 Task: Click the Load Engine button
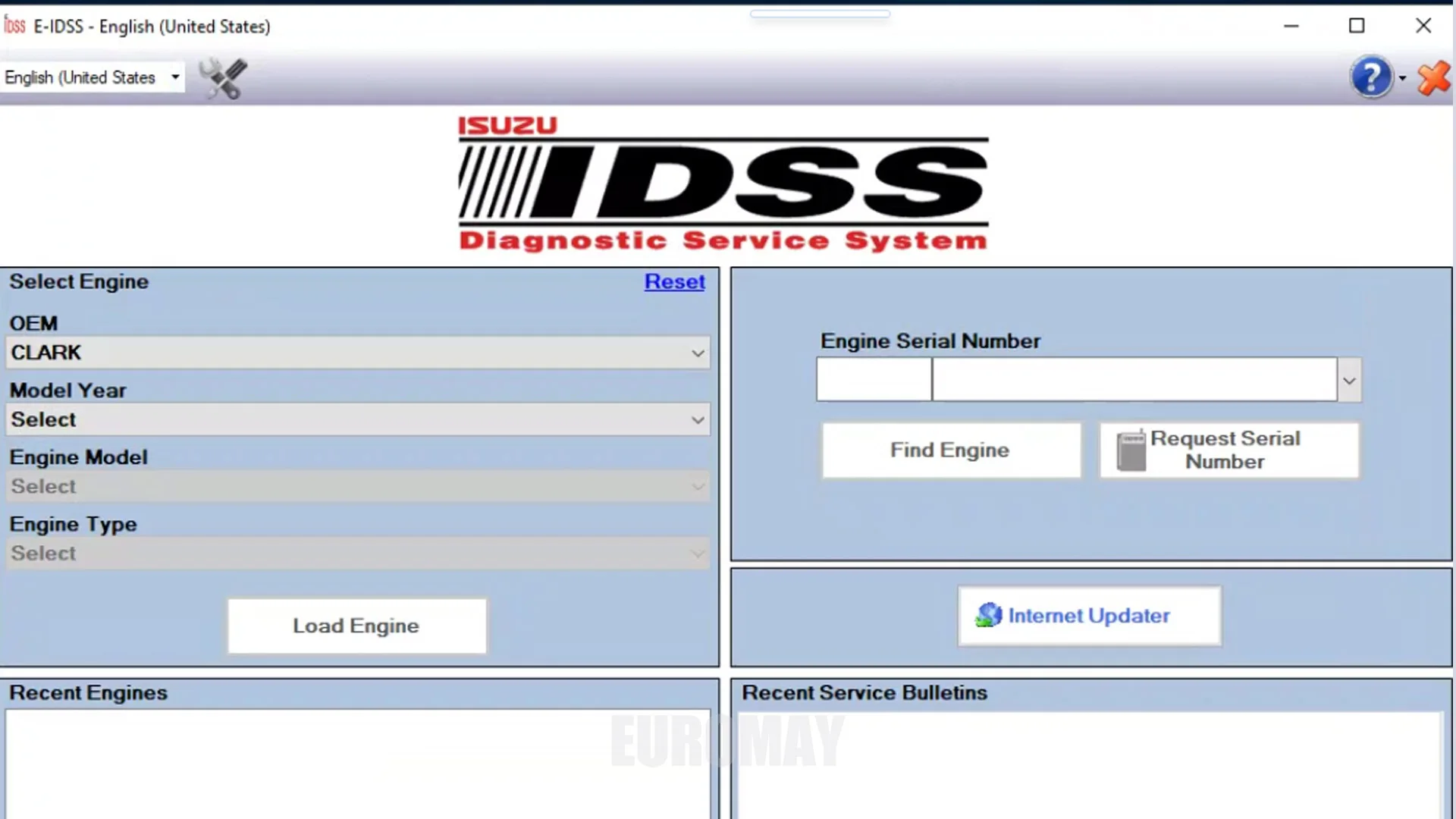pos(356,626)
